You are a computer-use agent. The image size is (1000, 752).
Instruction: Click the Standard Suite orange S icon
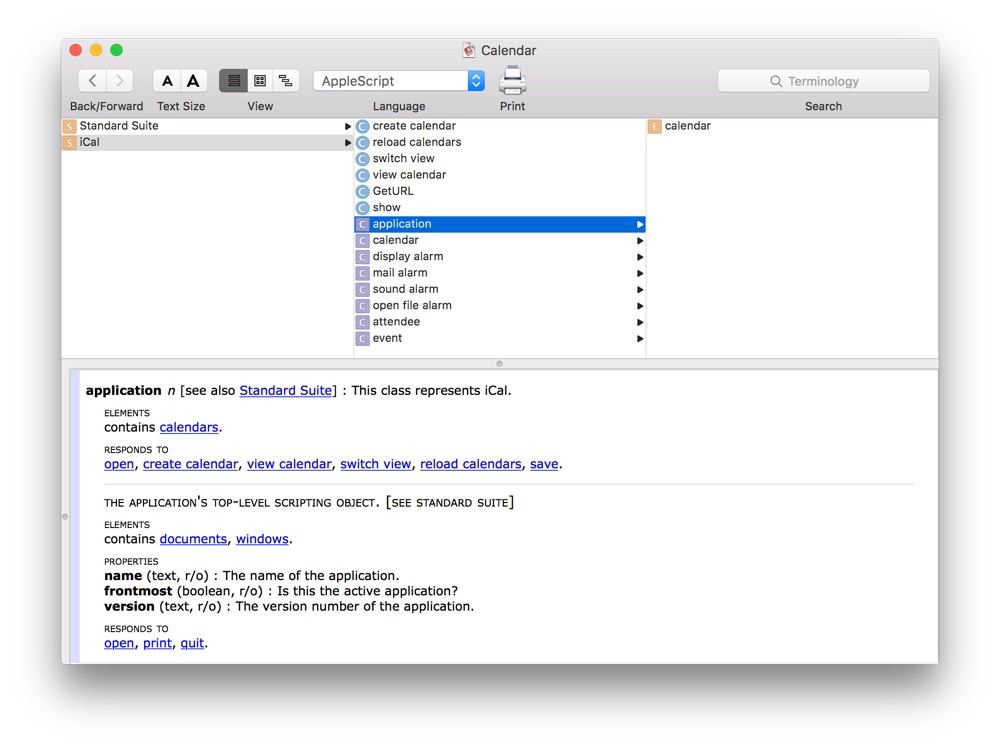point(70,126)
